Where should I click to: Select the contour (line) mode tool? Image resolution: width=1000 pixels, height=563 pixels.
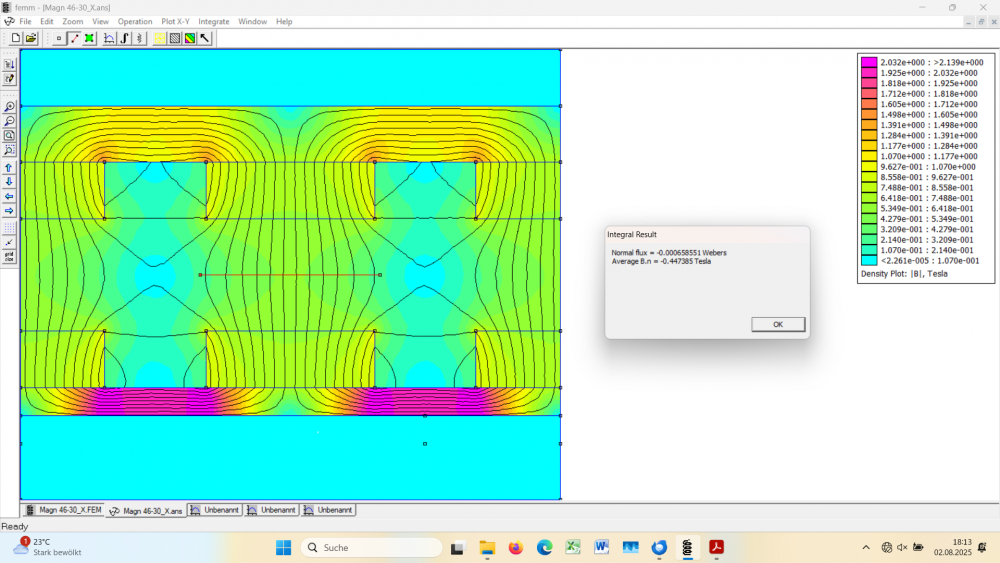74,38
